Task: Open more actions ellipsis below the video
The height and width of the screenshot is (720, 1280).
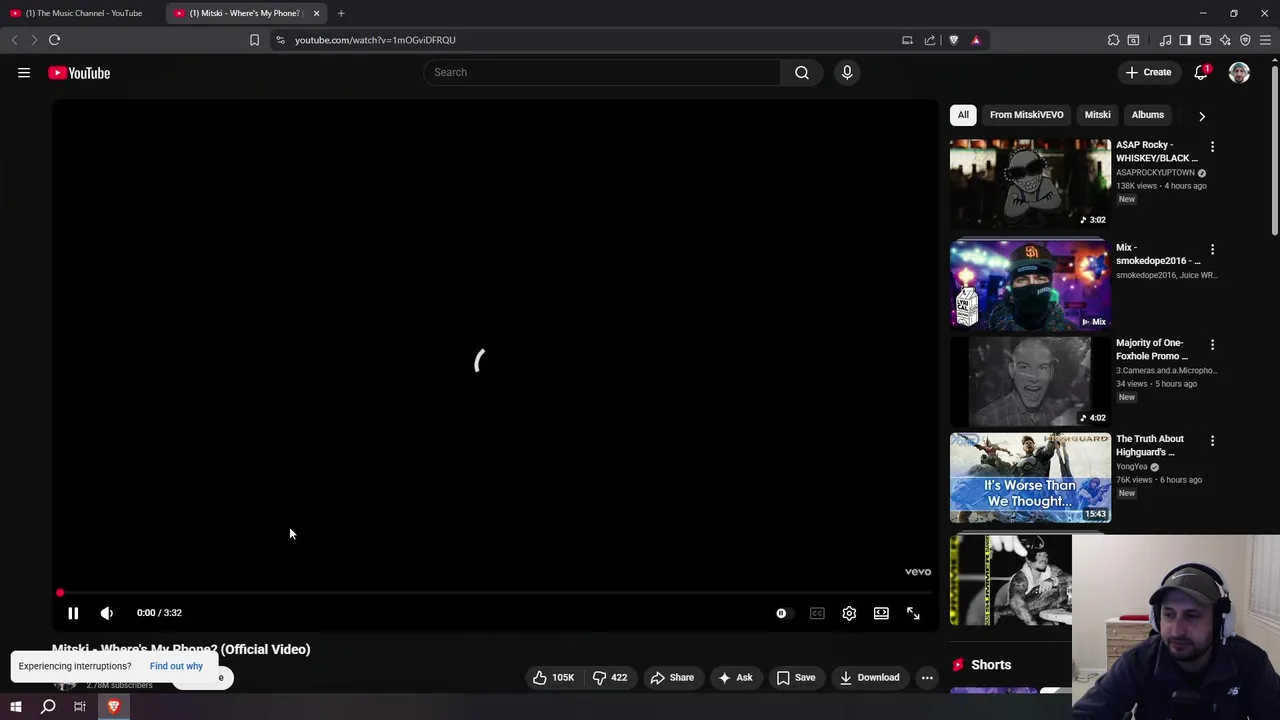Action: 927,677
